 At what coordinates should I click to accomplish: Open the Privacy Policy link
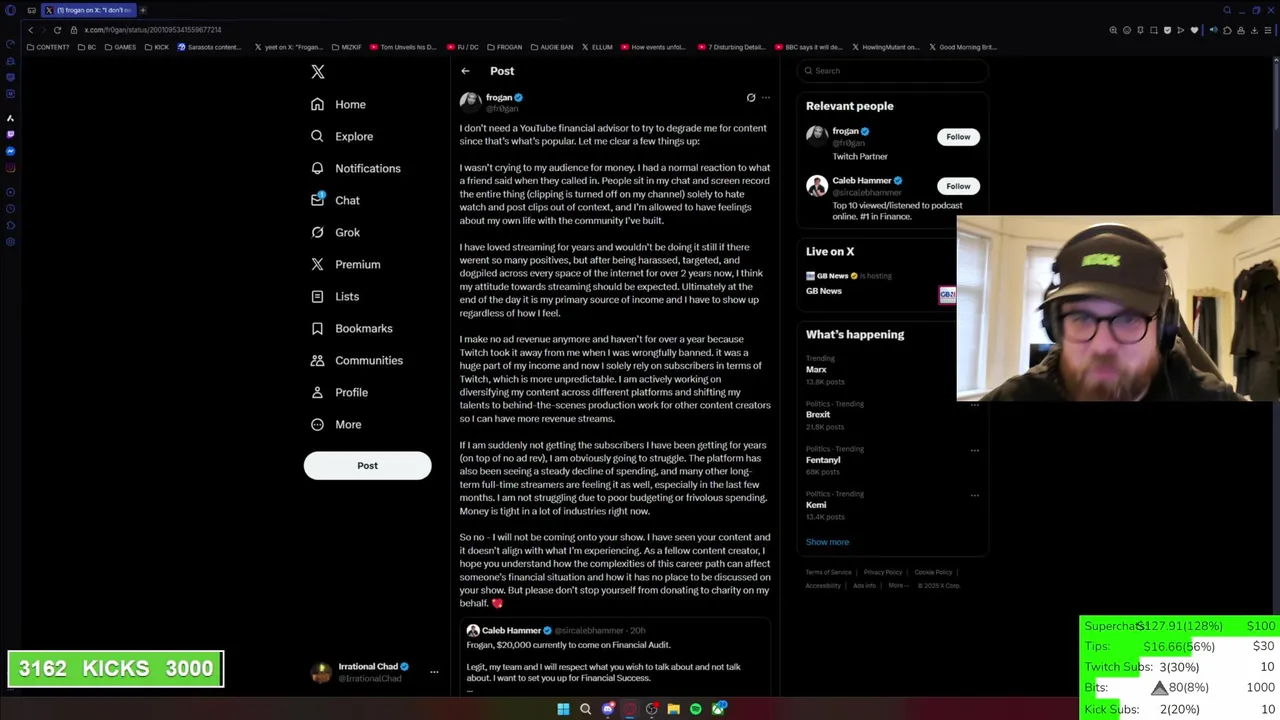[x=883, y=573]
